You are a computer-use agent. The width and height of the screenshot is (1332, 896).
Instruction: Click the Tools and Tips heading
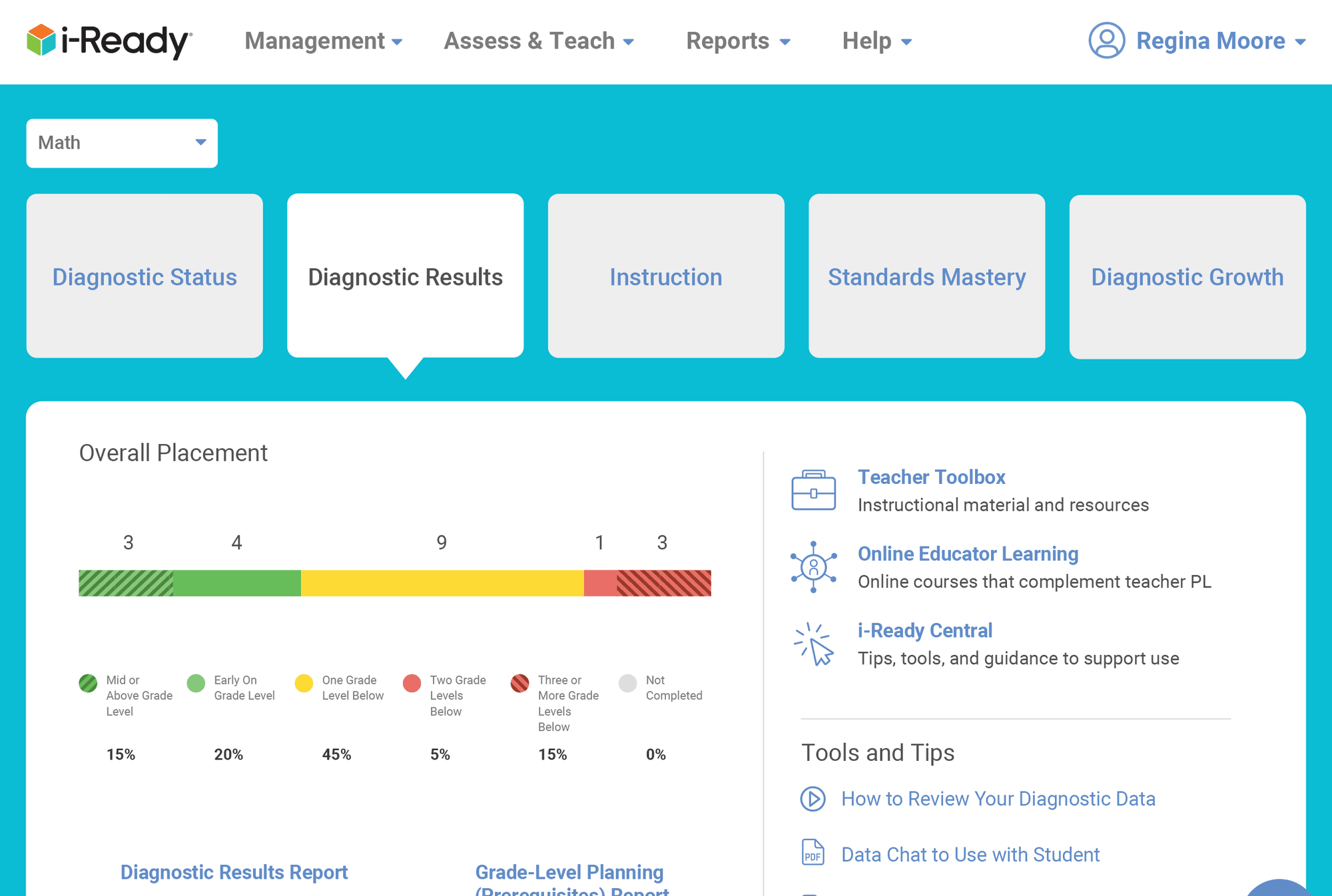[878, 753]
